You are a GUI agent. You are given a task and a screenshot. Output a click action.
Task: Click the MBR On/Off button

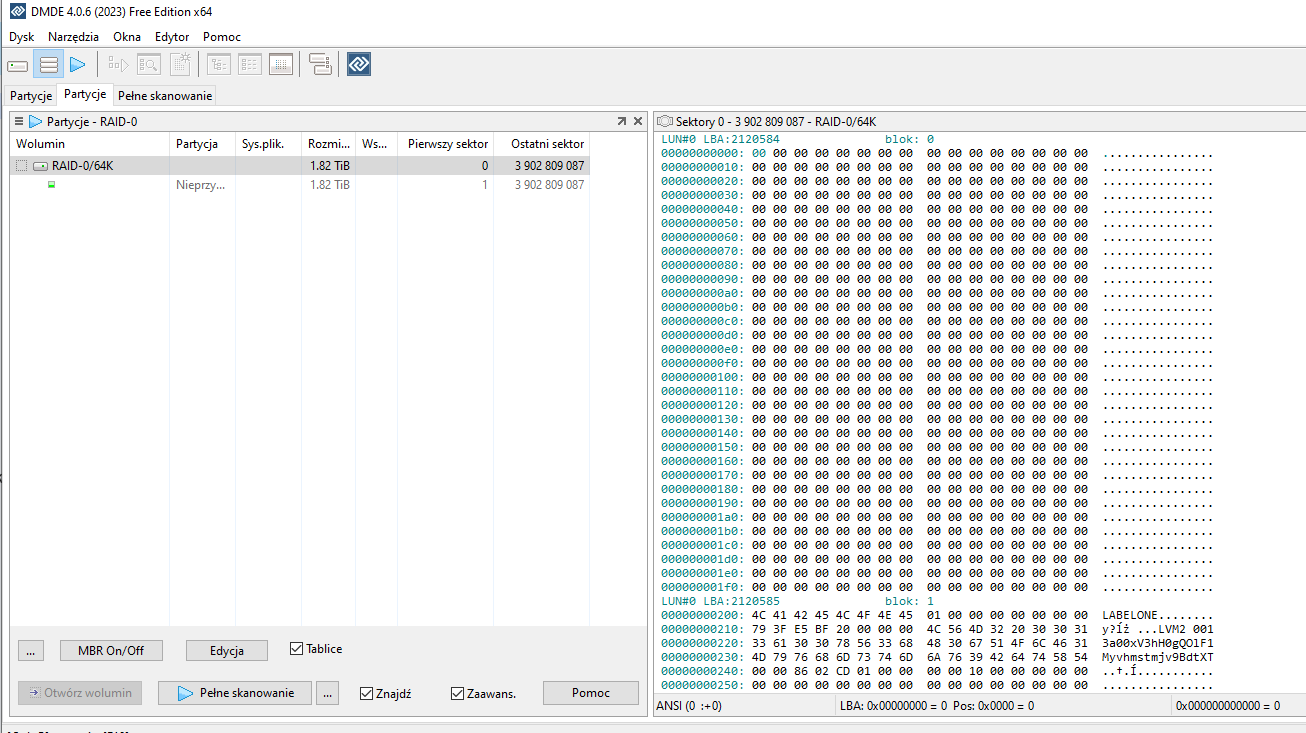(x=111, y=651)
